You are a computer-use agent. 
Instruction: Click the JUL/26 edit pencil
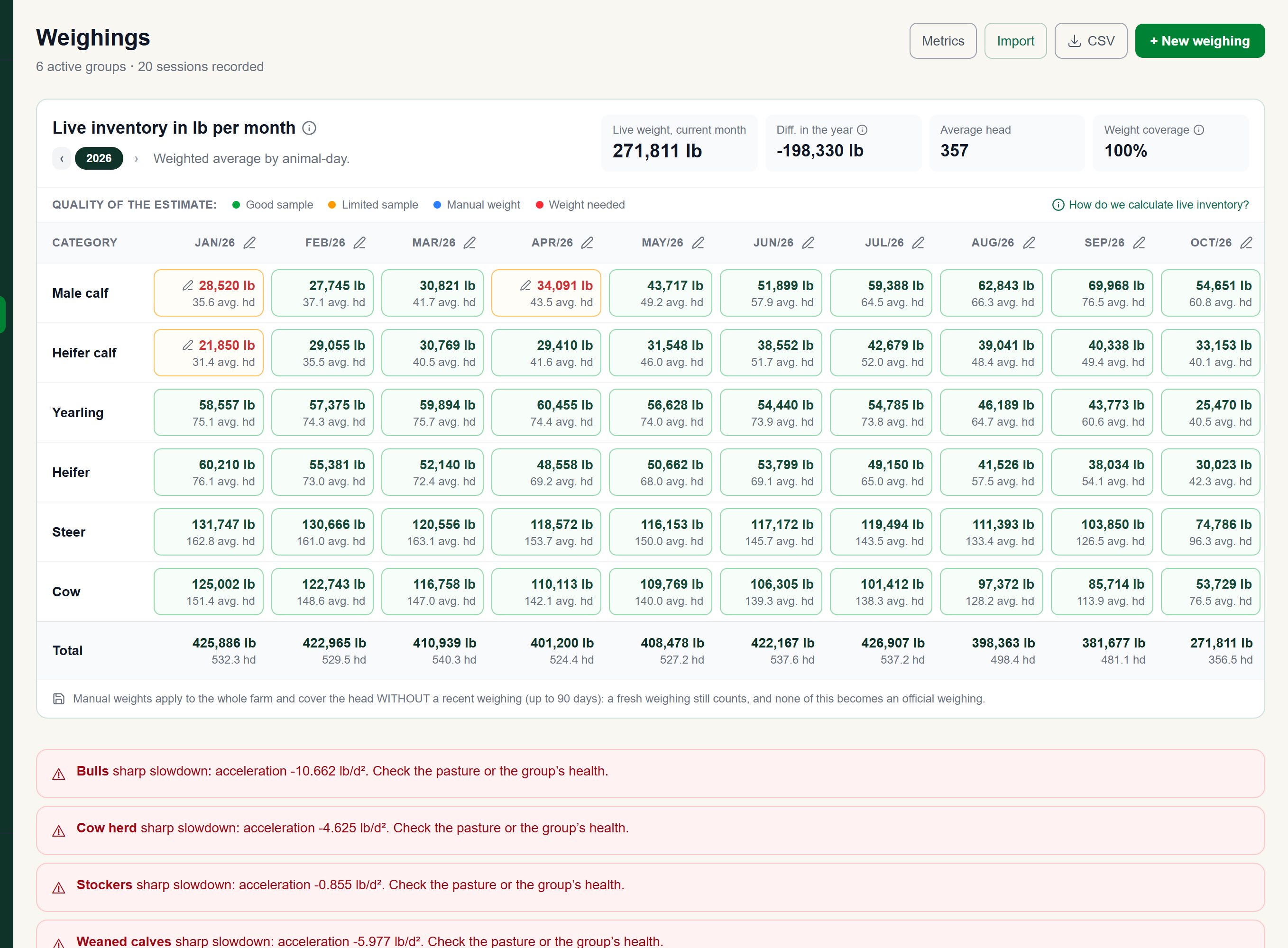point(919,243)
